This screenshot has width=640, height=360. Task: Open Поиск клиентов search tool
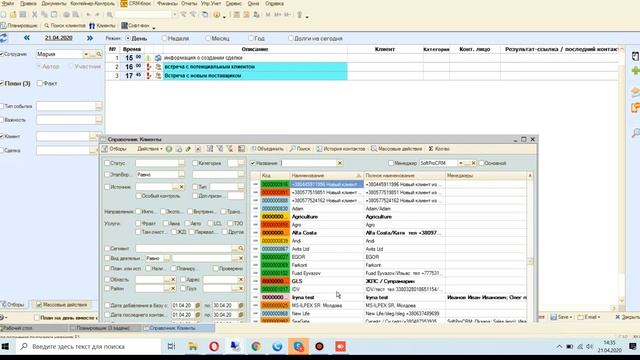click(65, 26)
